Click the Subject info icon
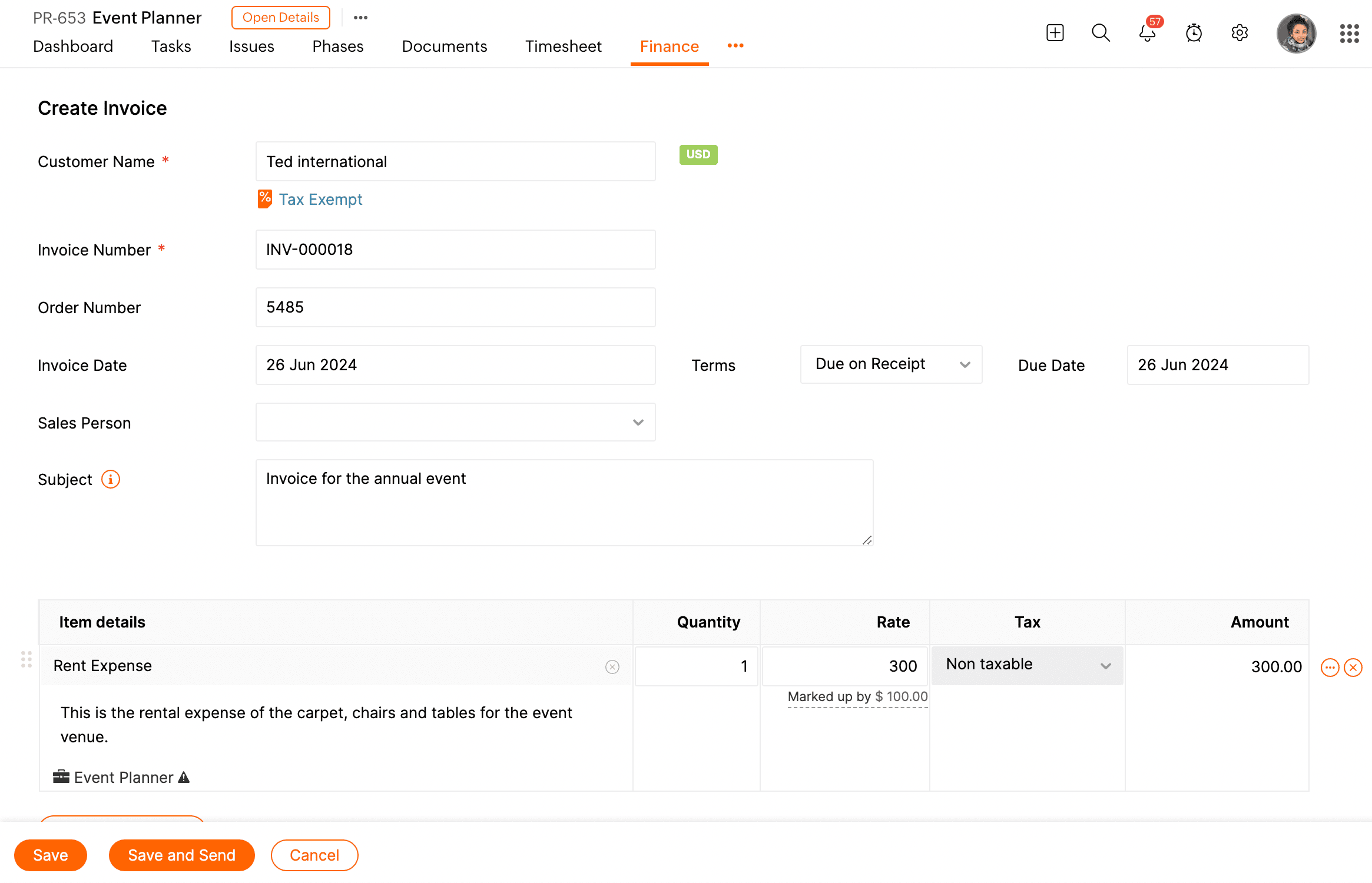1372x883 pixels. (110, 479)
